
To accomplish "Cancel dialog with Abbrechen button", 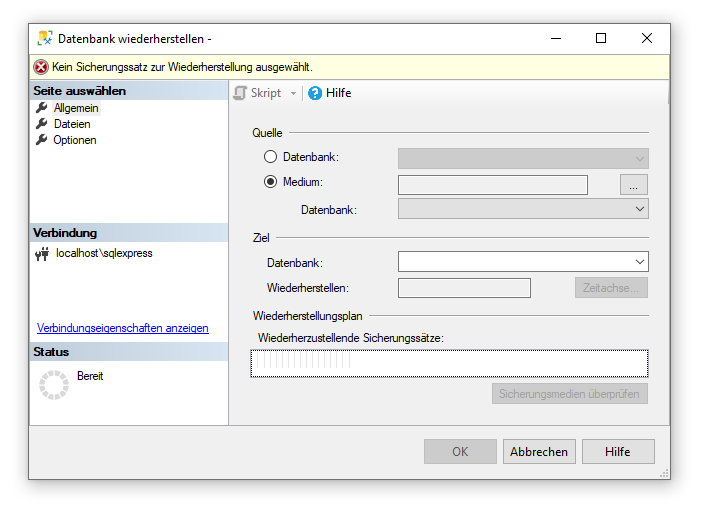I will click(x=539, y=452).
